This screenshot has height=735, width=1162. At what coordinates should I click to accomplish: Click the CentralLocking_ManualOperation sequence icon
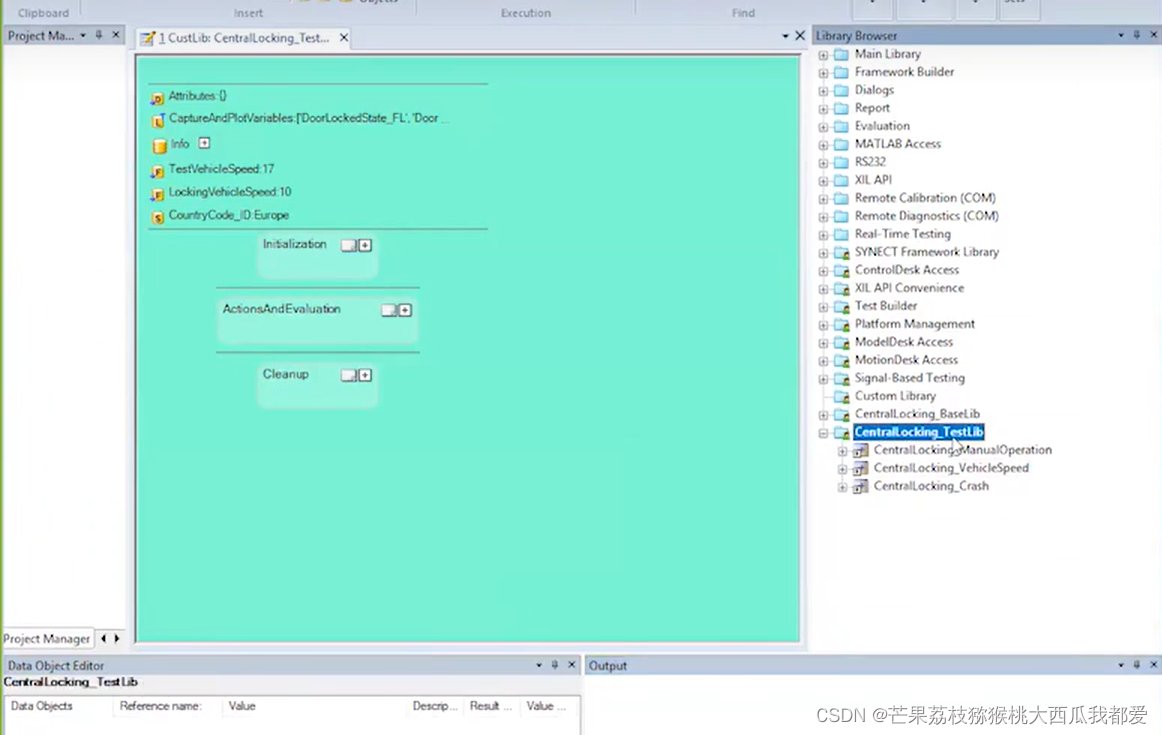coord(860,450)
